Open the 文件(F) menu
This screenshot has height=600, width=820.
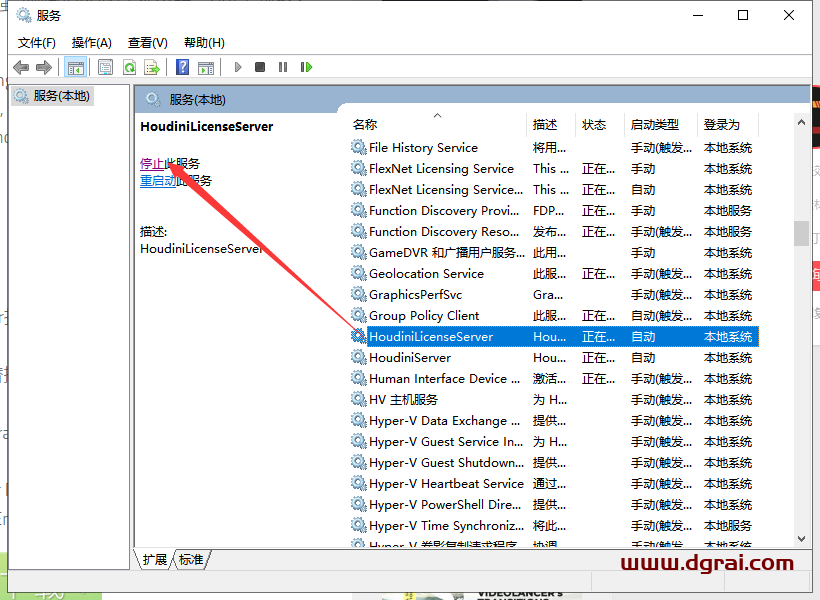[x=37, y=43]
